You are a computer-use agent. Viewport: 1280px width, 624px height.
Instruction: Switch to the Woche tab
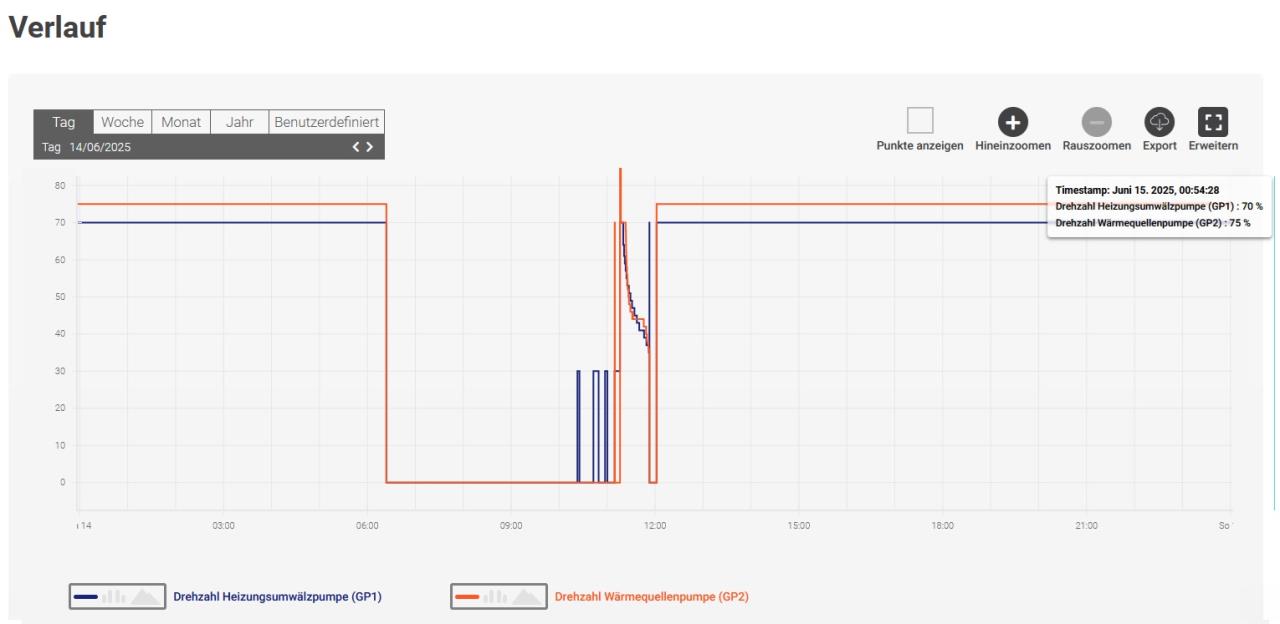click(x=122, y=122)
